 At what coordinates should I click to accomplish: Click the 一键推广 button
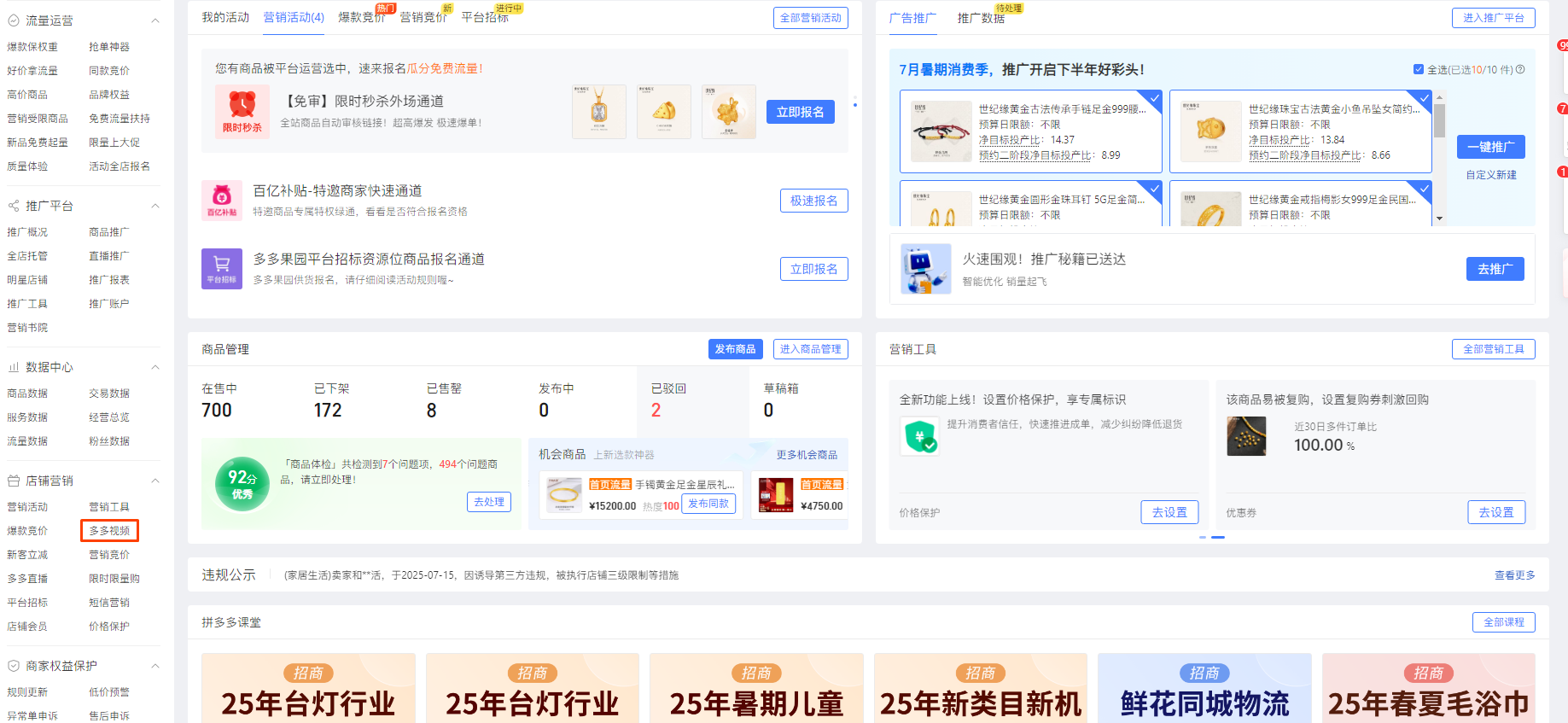1490,147
